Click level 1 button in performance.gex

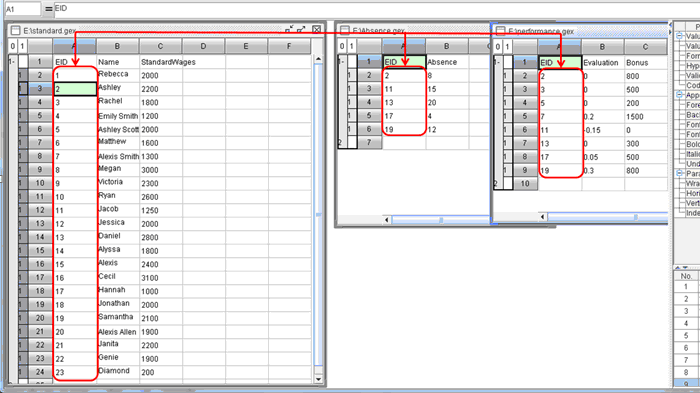click(508, 47)
